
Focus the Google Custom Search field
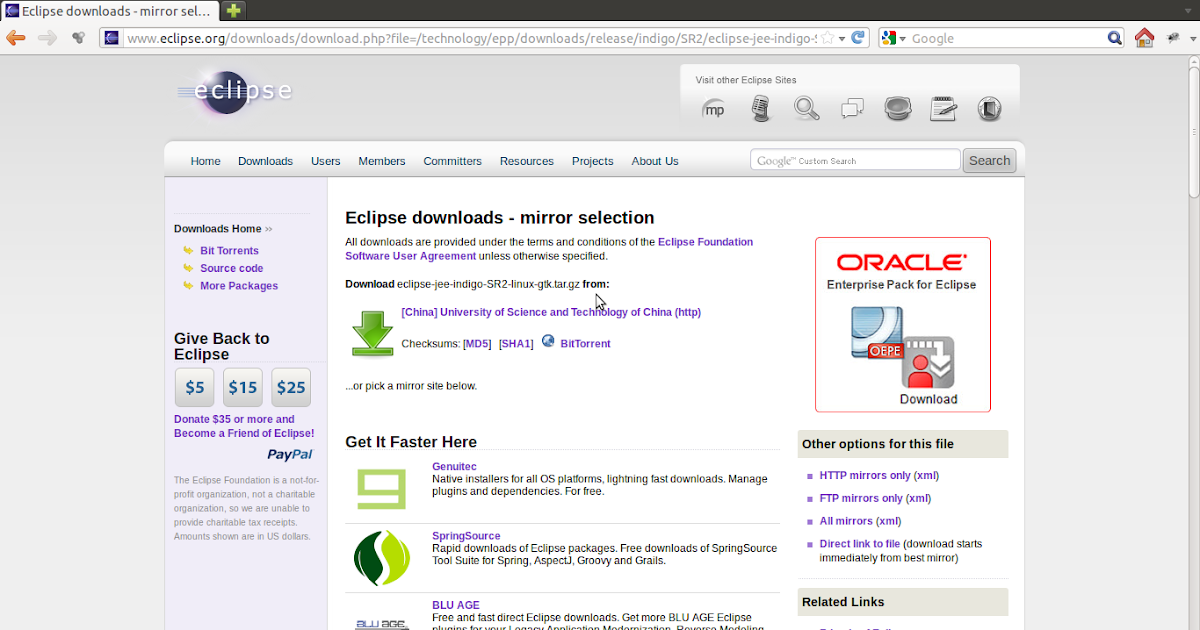tap(855, 160)
